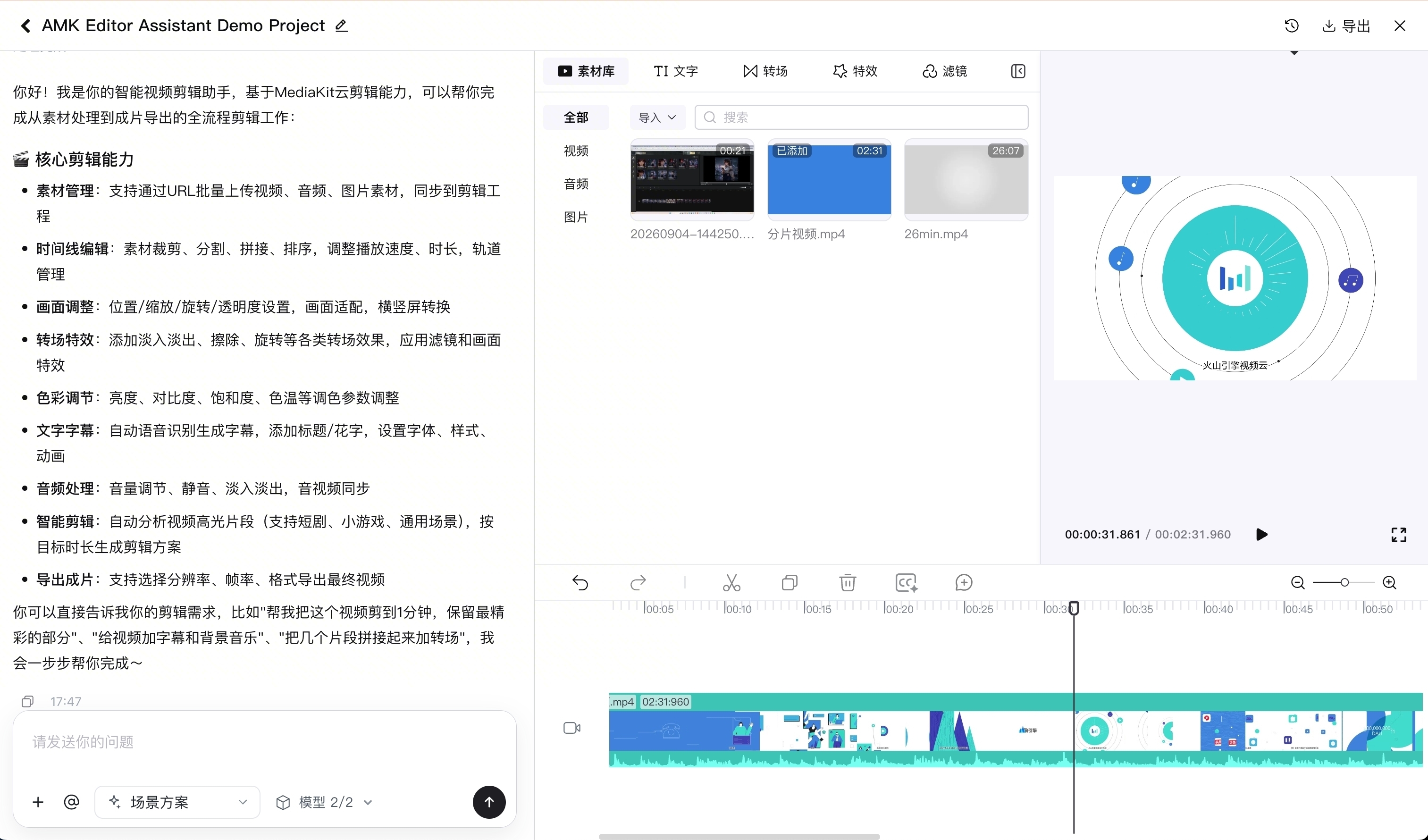Click the timeline playhead marker
This screenshot has height=840, width=1428.
click(x=1074, y=608)
